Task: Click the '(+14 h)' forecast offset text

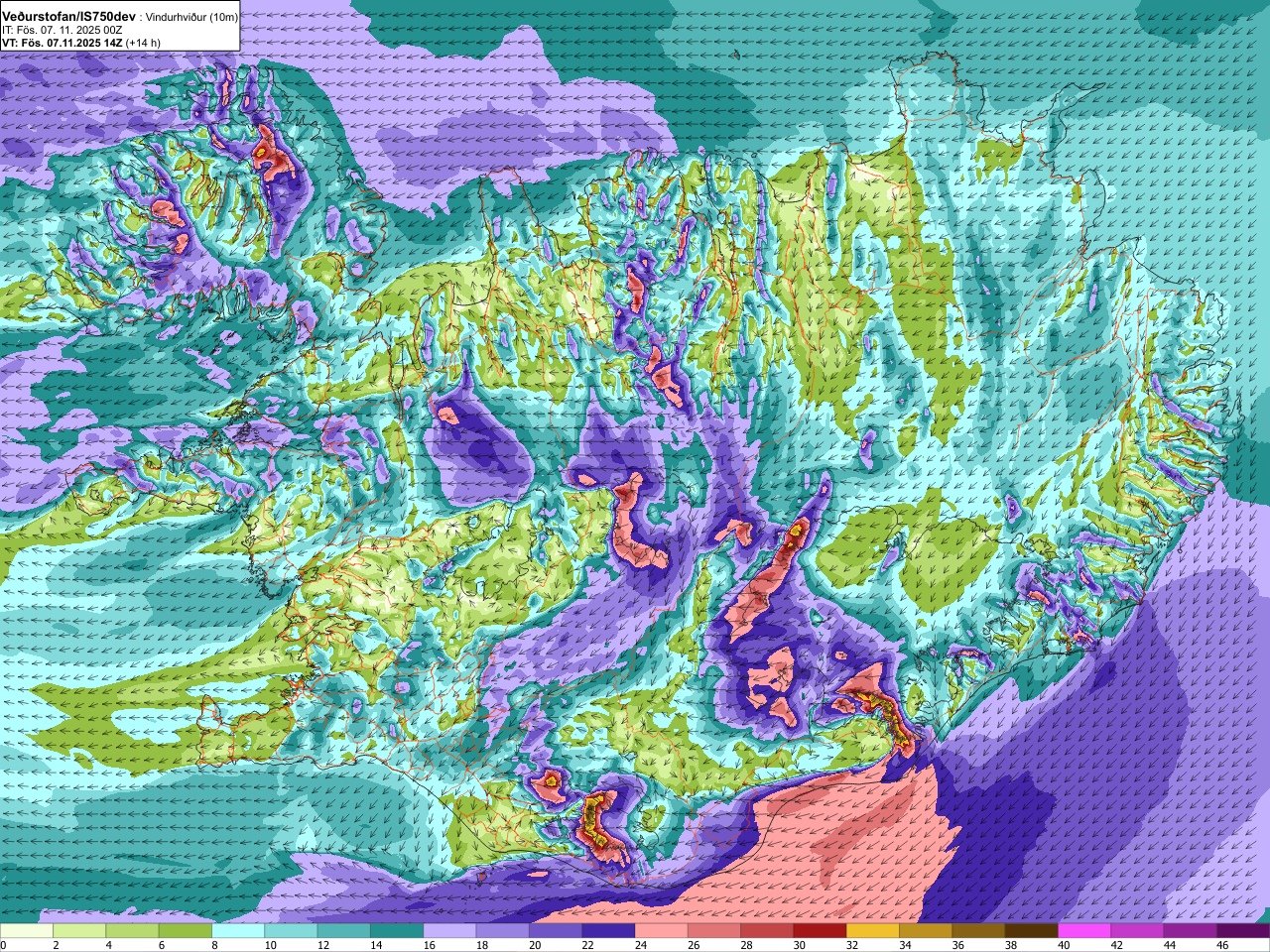Action: click(143, 43)
